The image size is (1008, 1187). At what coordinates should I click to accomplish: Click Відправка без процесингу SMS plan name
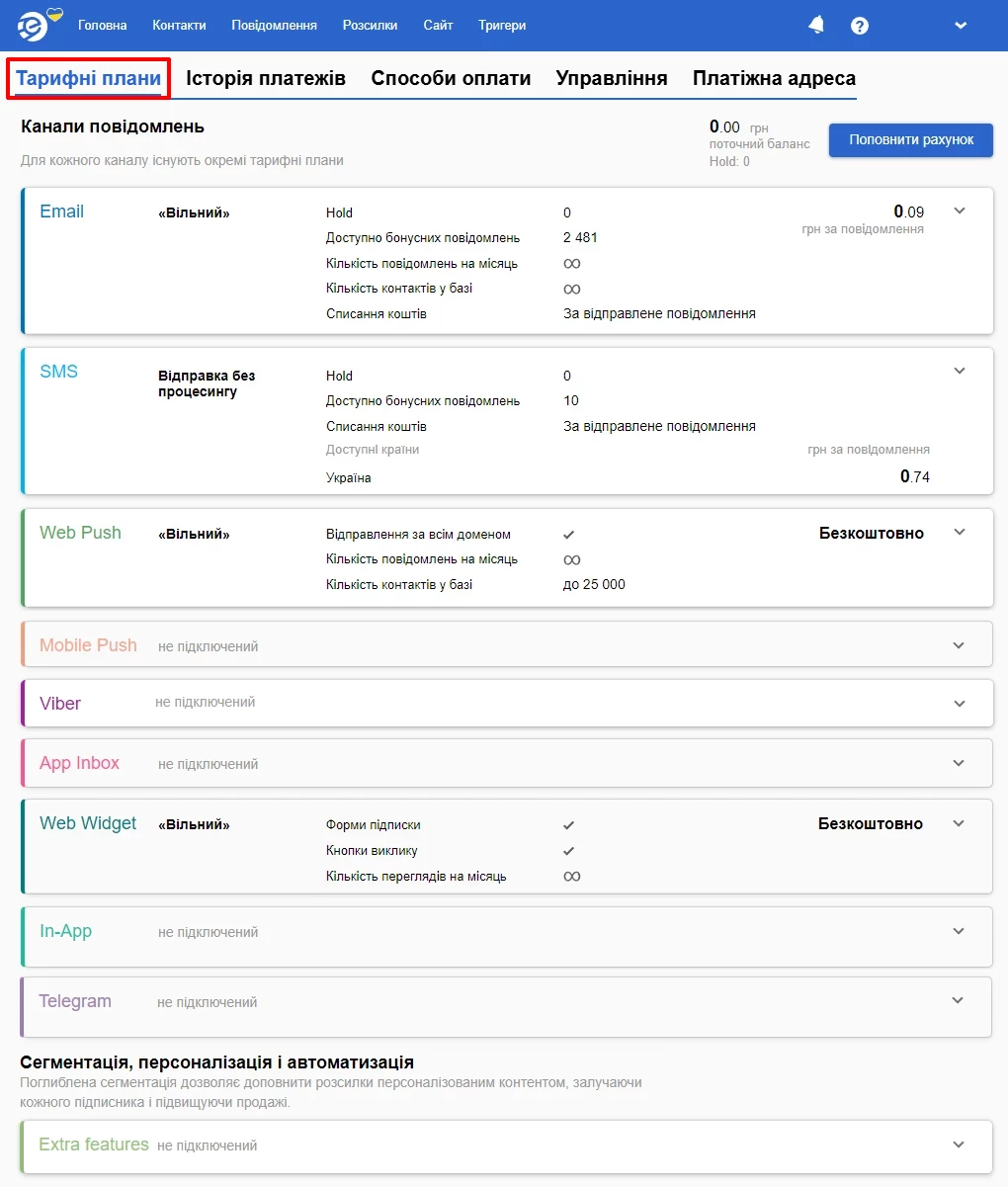207,383
